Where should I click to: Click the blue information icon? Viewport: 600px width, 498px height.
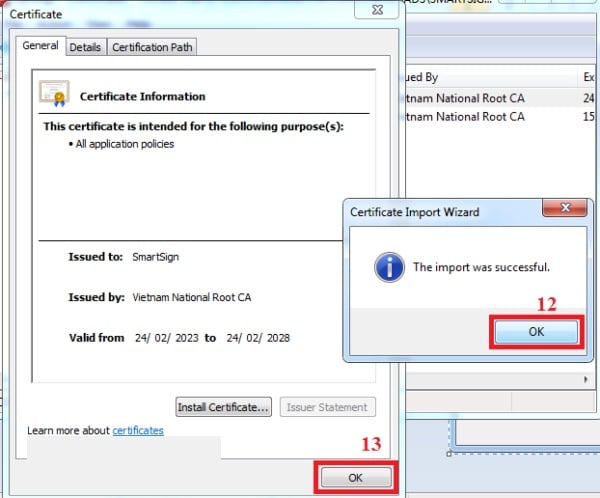[389, 267]
